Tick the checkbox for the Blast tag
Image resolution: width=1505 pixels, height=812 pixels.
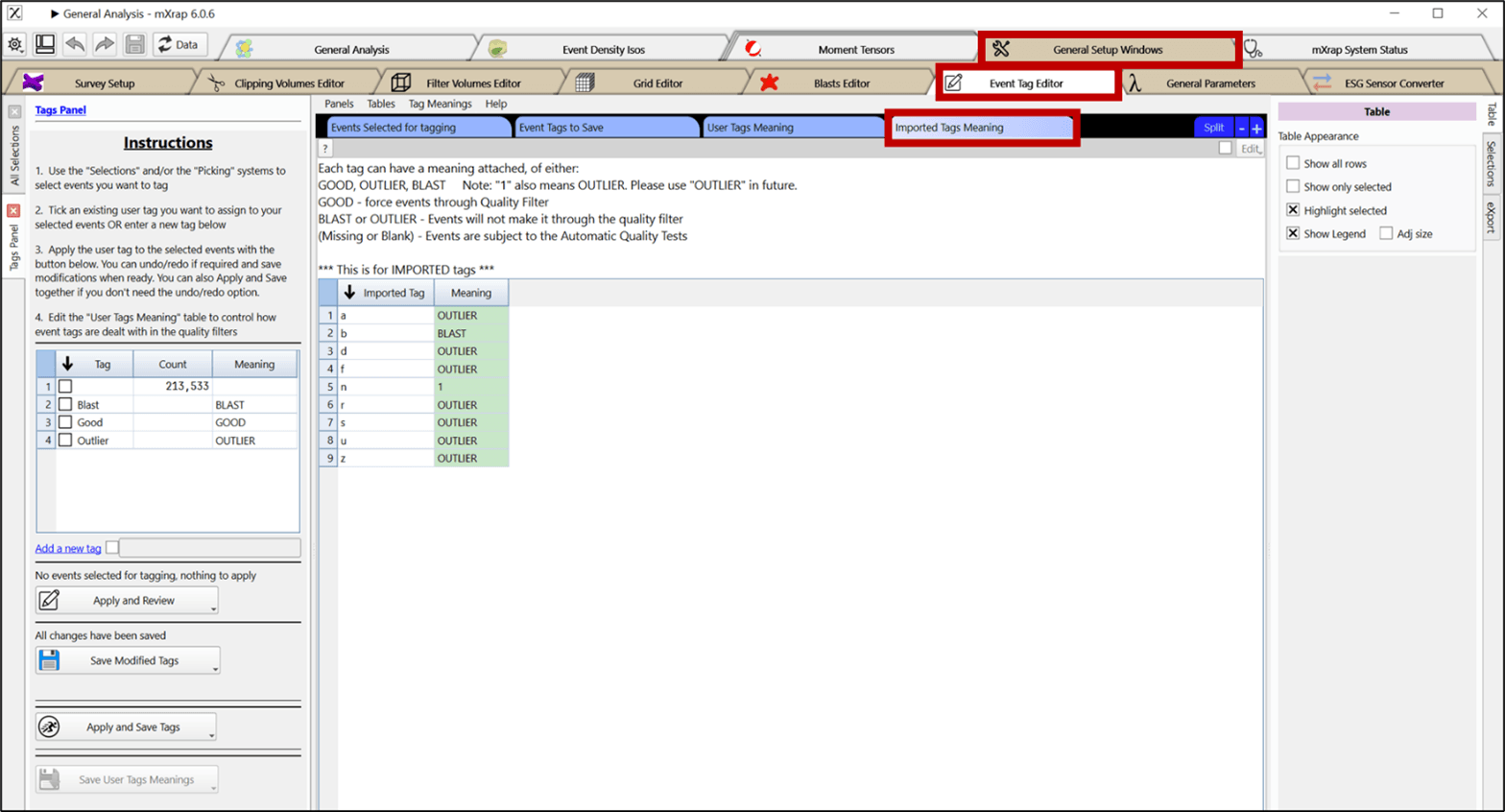click(65, 405)
